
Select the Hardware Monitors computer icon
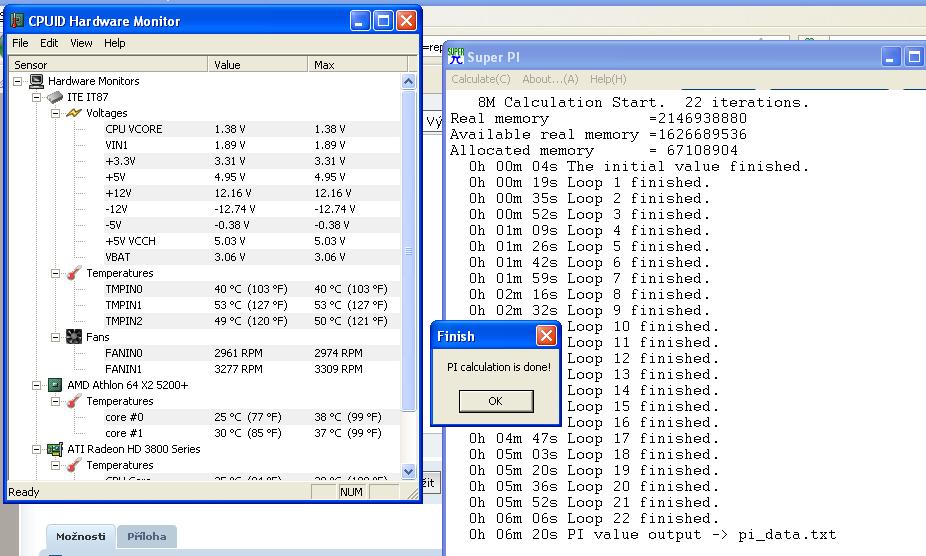(x=37, y=81)
